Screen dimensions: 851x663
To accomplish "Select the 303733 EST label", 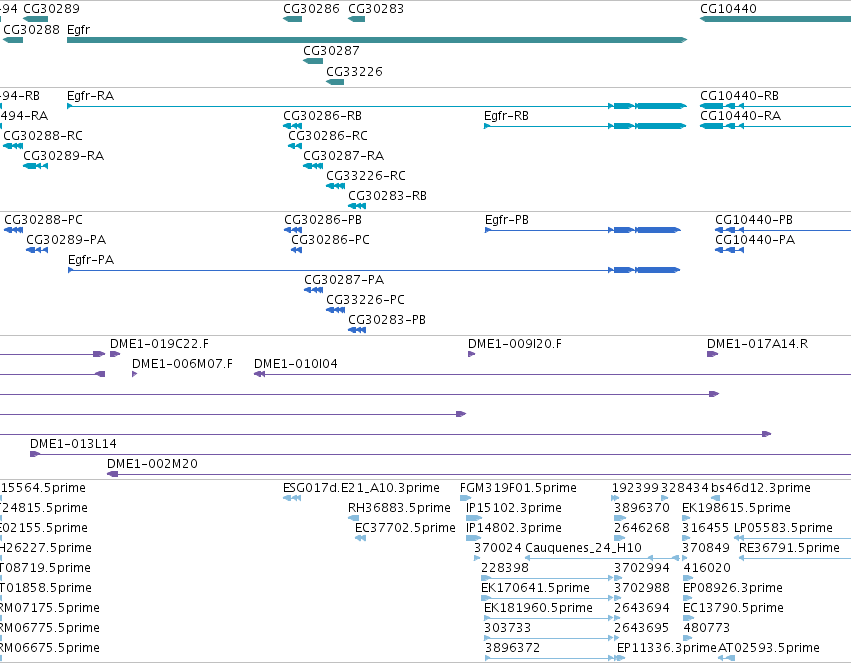I will pos(507,628).
